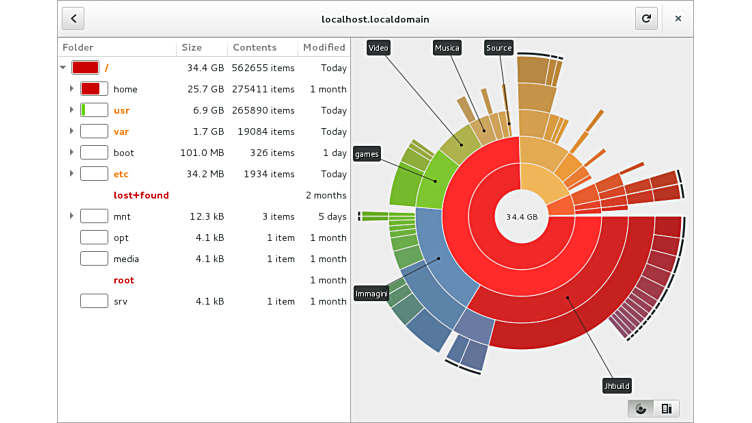Click the 34.4 GB center of the ring chart
Image resolution: width=752 pixels, height=423 pixels.
[x=521, y=216]
